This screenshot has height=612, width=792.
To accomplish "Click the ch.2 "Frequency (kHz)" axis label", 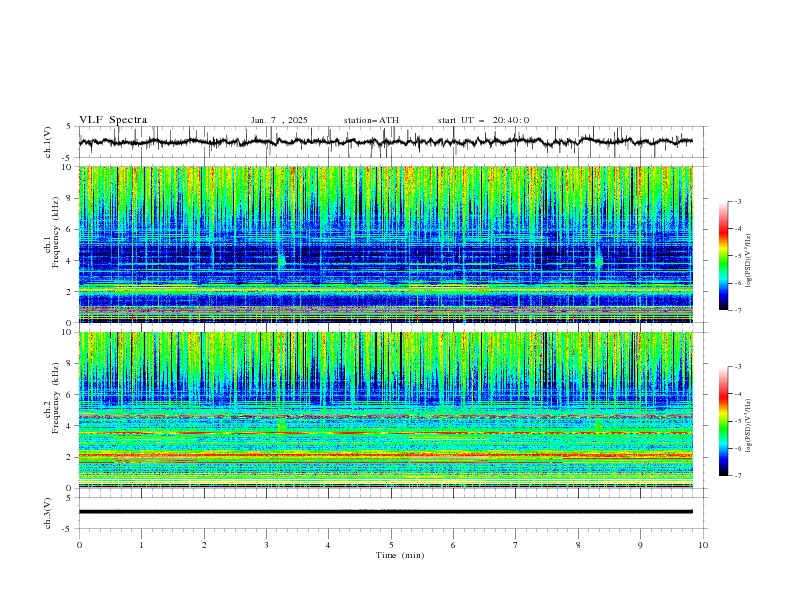I will (x=56, y=398).
